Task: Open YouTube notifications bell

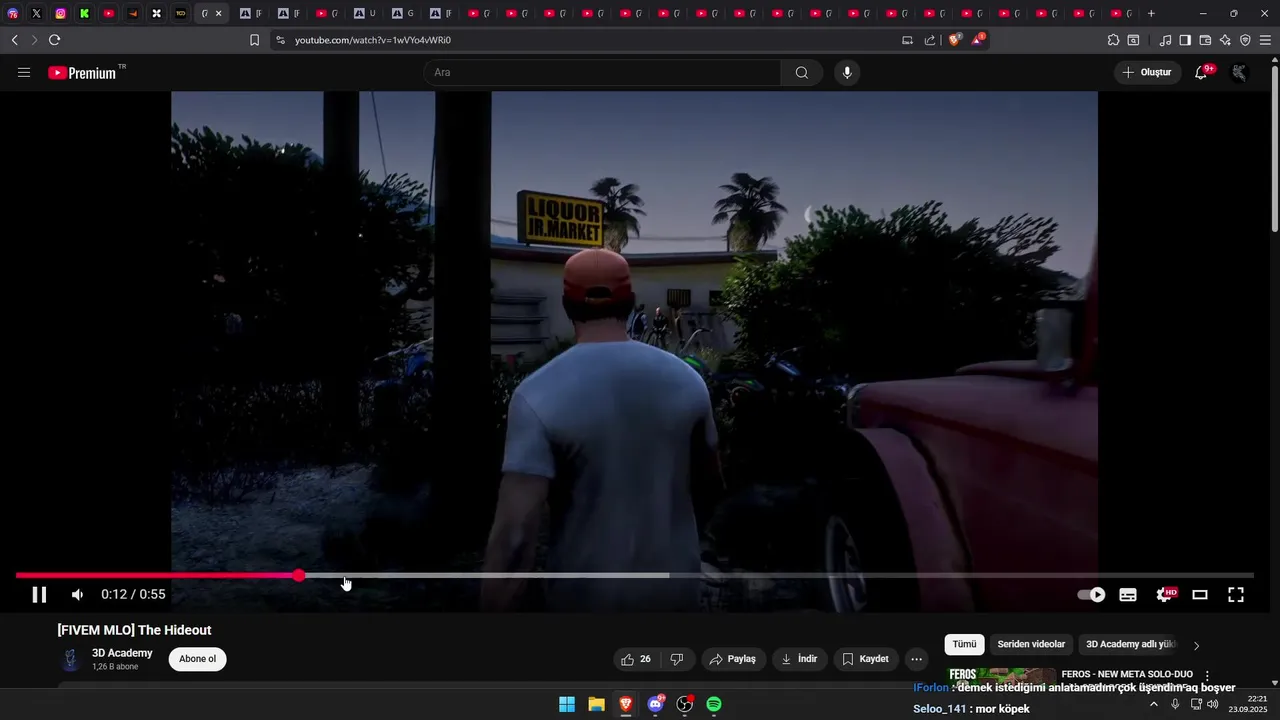Action: [x=1201, y=73]
